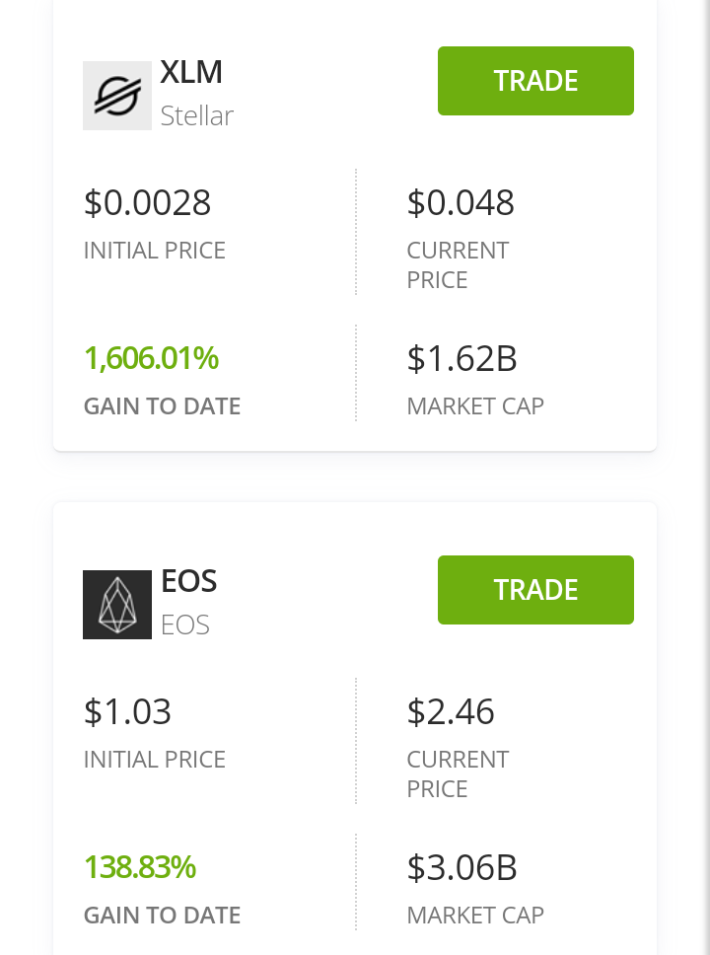Select the bold EOS ticker heading
Screen dimensions: 710x955
pos(189,581)
